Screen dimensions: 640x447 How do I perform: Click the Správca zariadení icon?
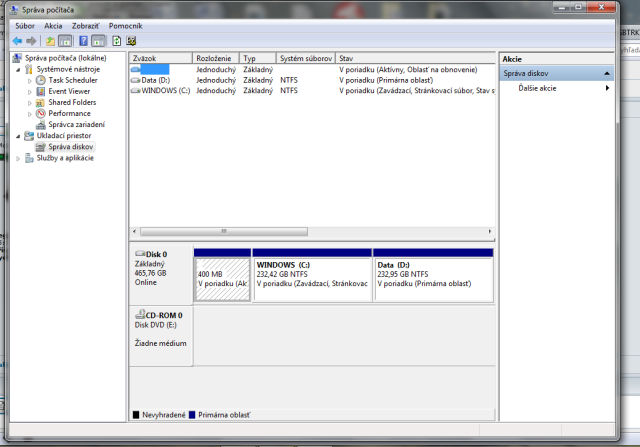click(40, 124)
